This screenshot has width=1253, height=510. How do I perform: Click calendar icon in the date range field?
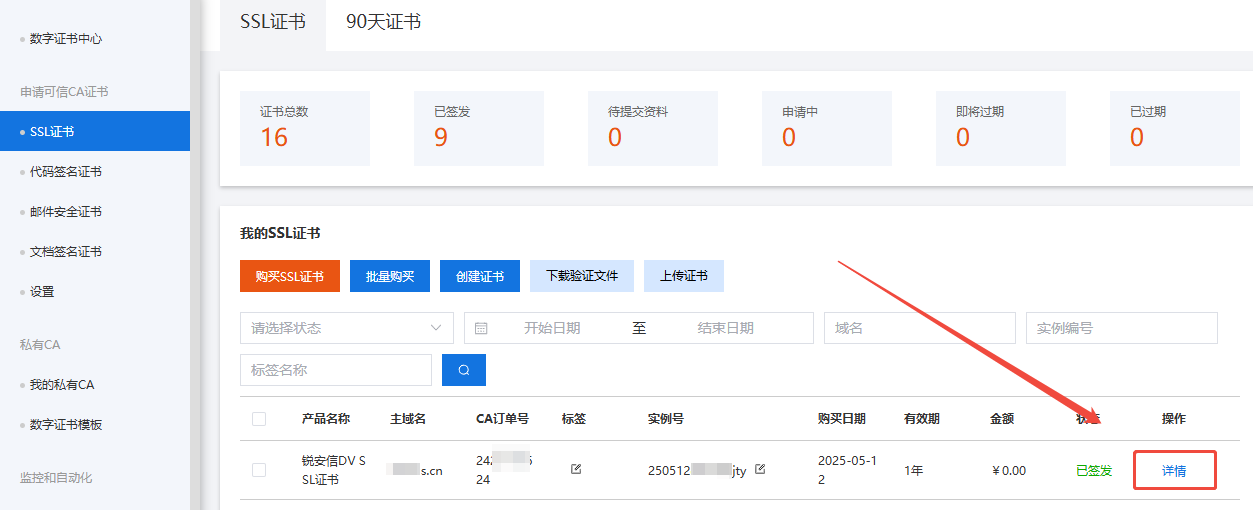481,328
